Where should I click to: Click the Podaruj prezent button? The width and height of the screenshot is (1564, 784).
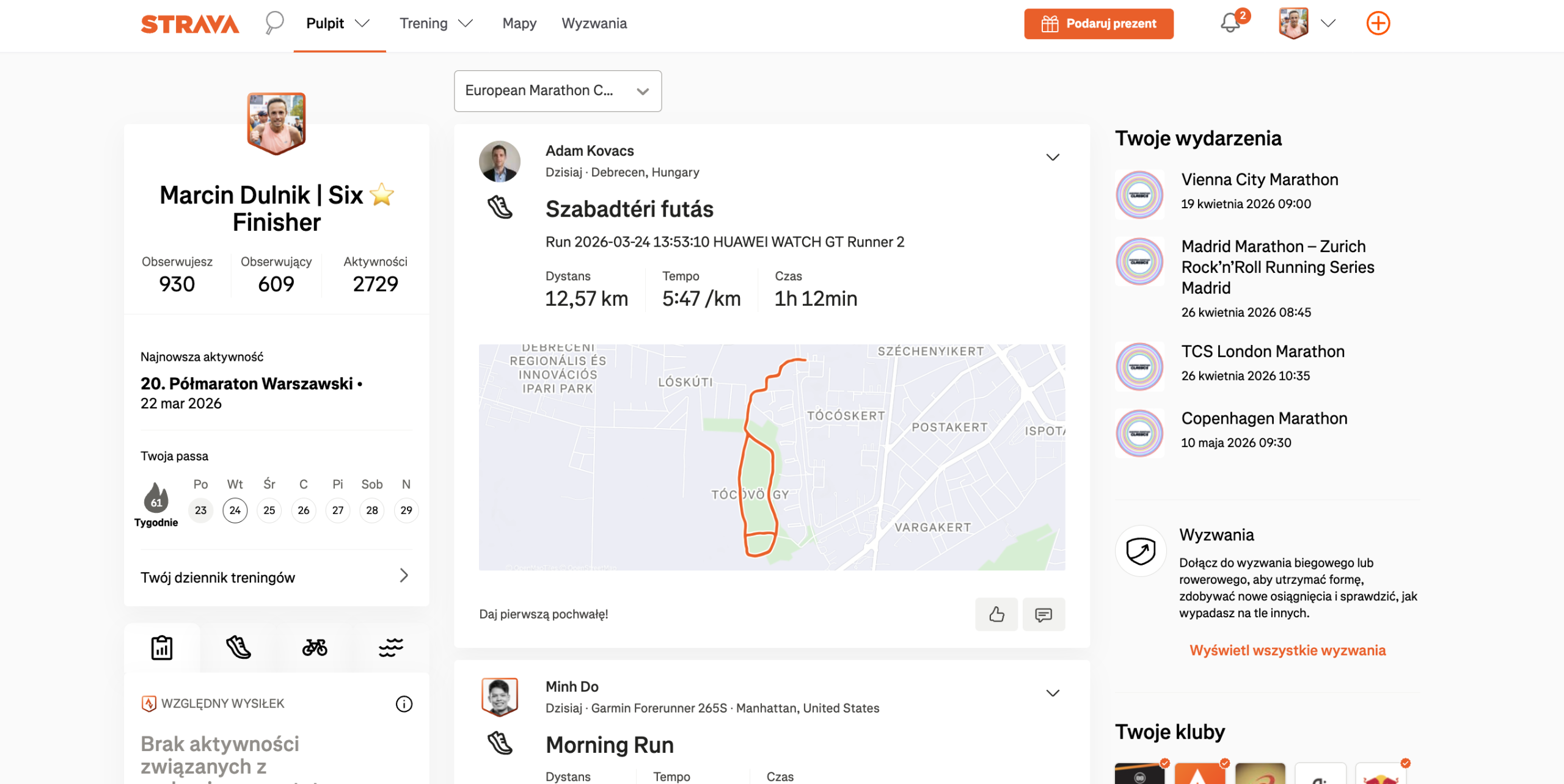[1098, 24]
